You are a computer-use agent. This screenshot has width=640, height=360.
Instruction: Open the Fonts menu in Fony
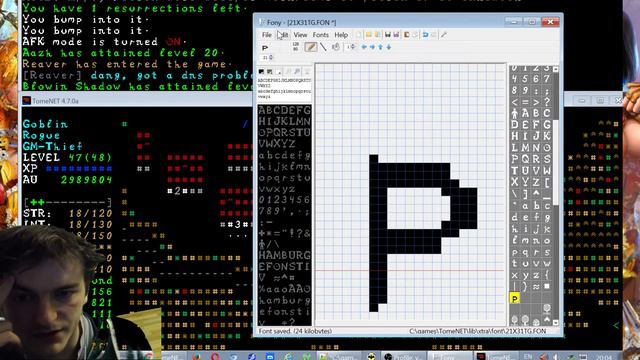320,35
